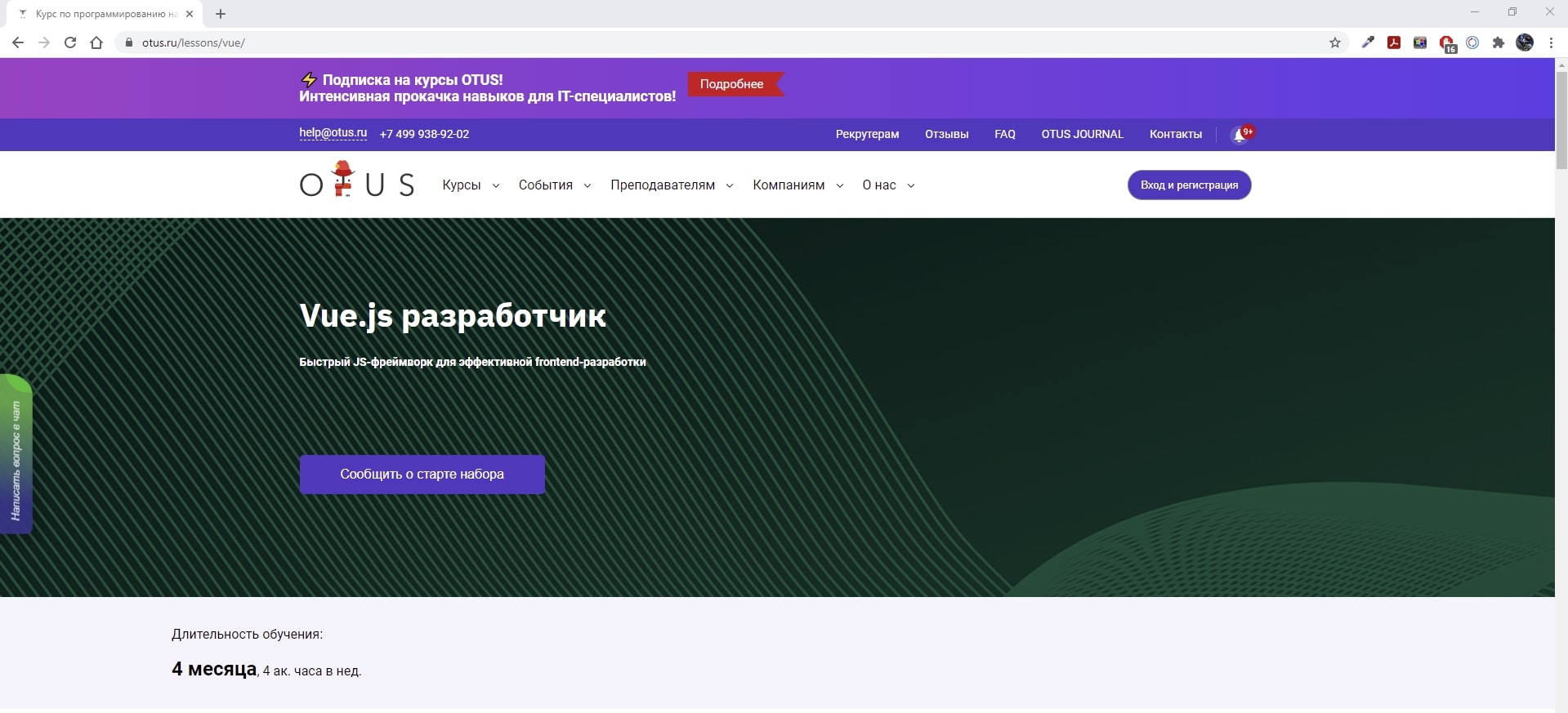Viewport: 1568px width, 713px height.
Task: Click the browser forward arrow
Action: point(44,42)
